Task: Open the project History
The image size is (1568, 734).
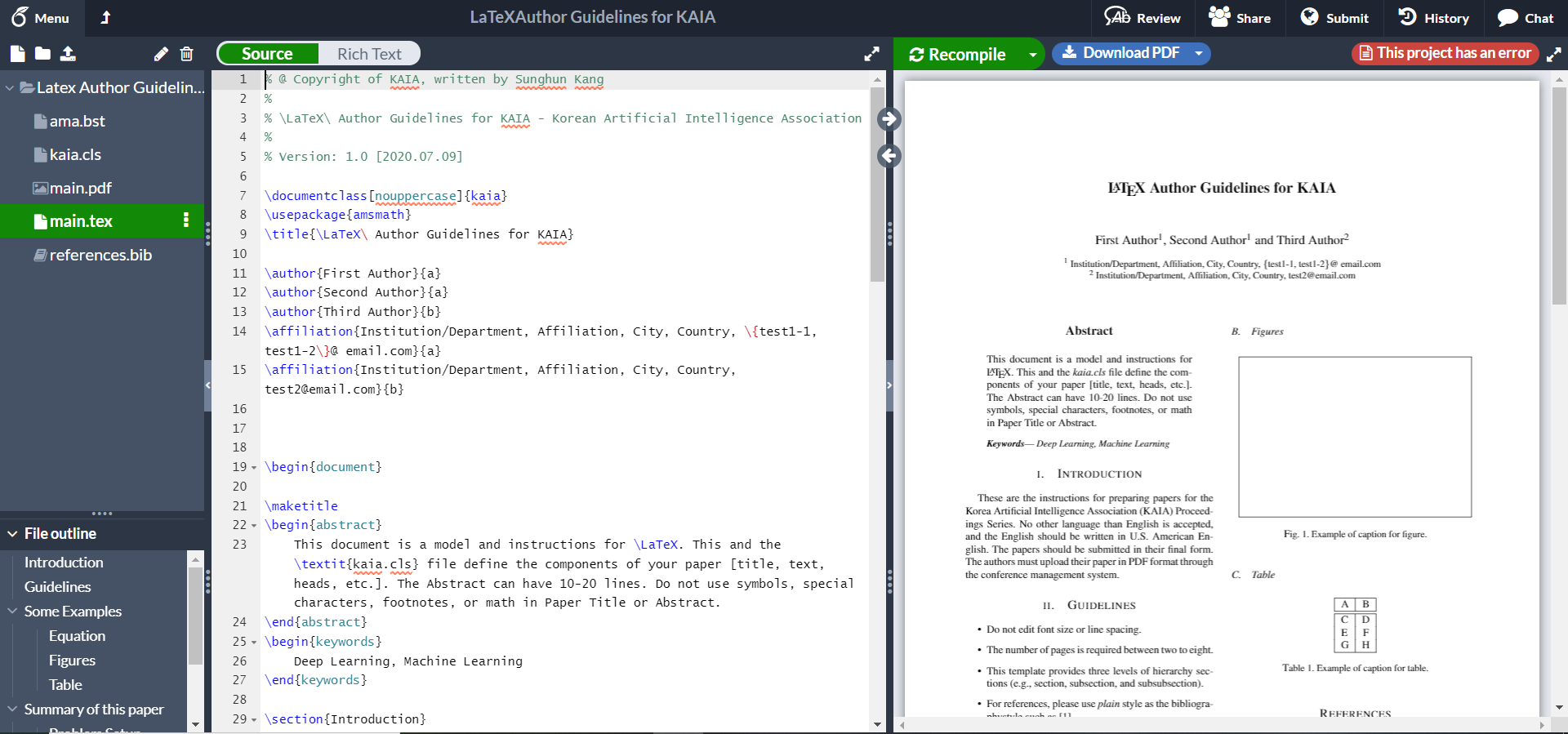Action: point(1433,18)
